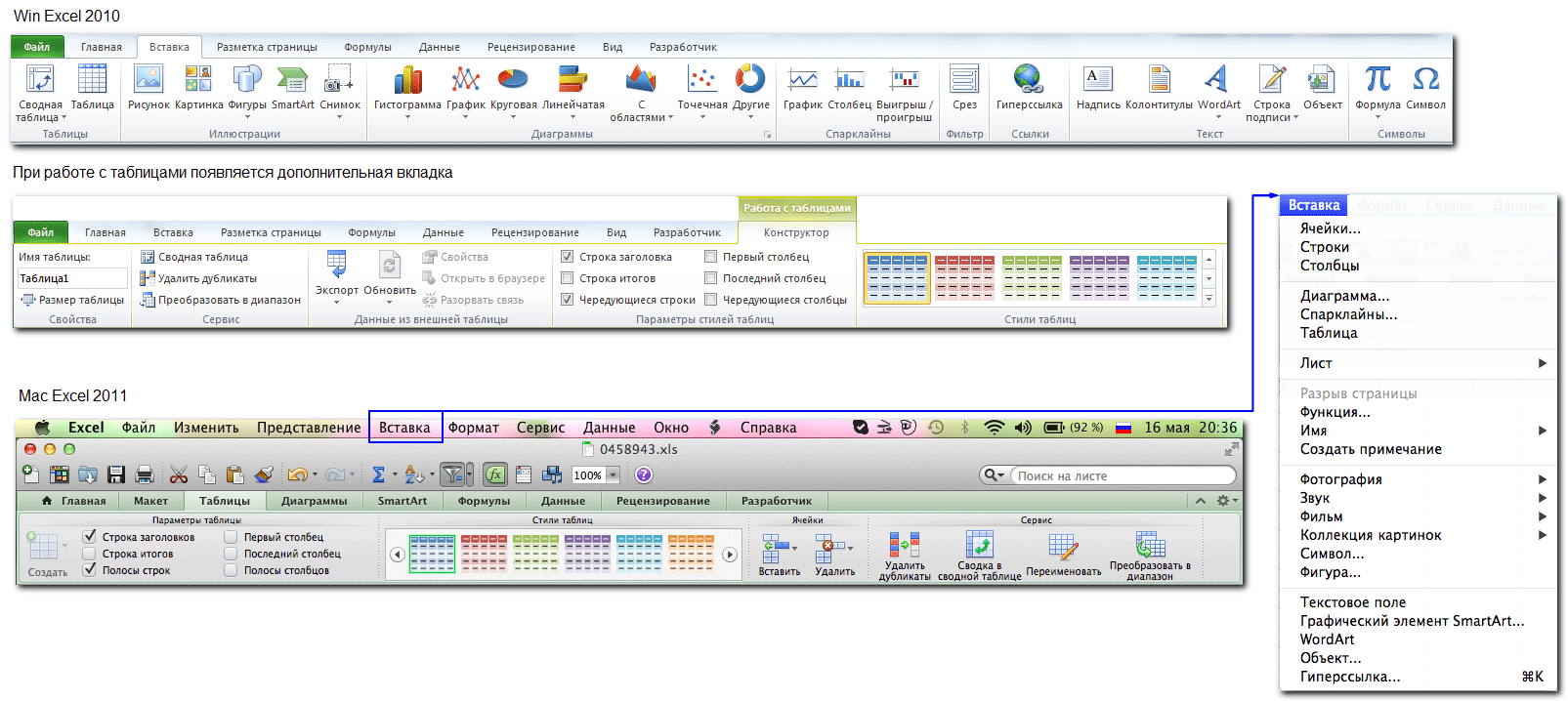Open the Справка menu
This screenshot has width=1568, height=701.
[x=769, y=428]
